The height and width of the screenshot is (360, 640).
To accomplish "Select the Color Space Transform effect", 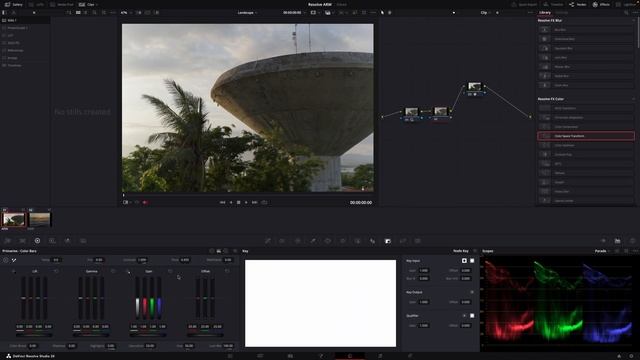I will (x=586, y=136).
